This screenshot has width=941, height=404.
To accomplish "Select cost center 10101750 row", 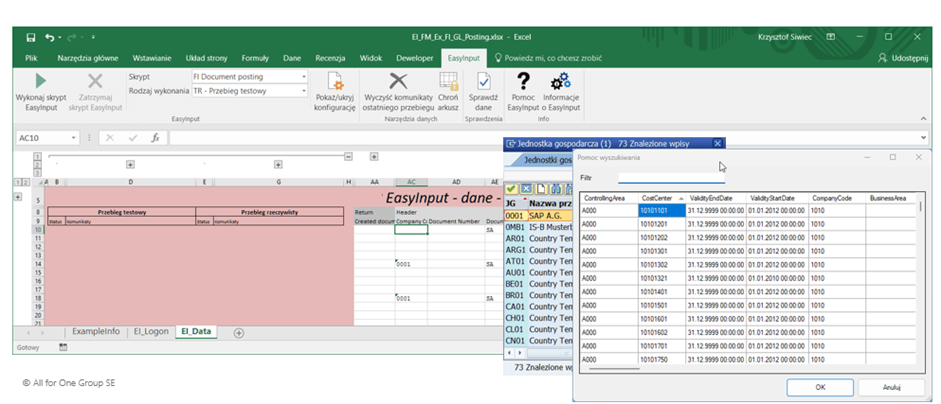I will tap(748, 359).
